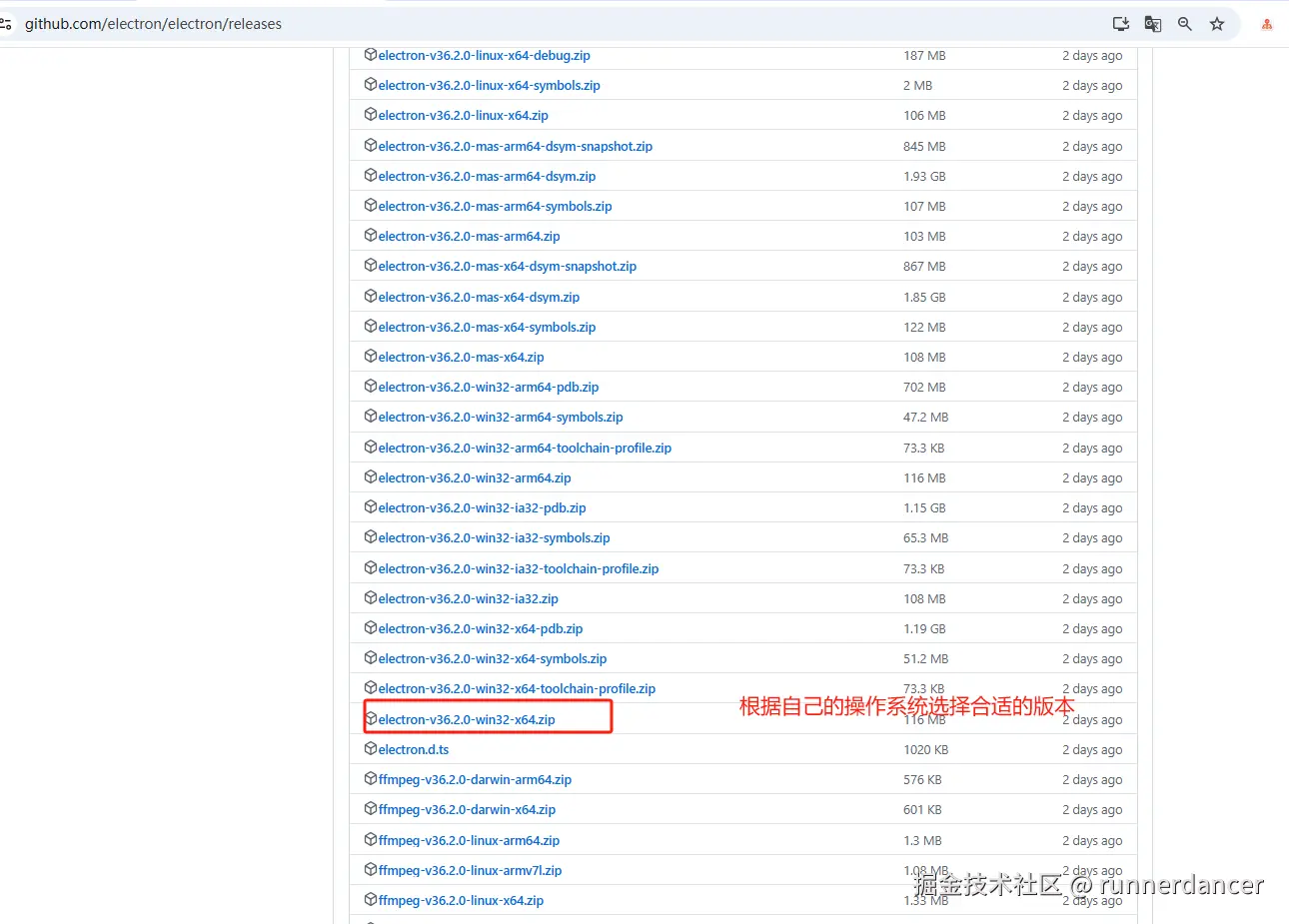Open electron-v36.2.0-win32-arm64.zip link
This screenshot has width=1289, height=924.
click(475, 477)
